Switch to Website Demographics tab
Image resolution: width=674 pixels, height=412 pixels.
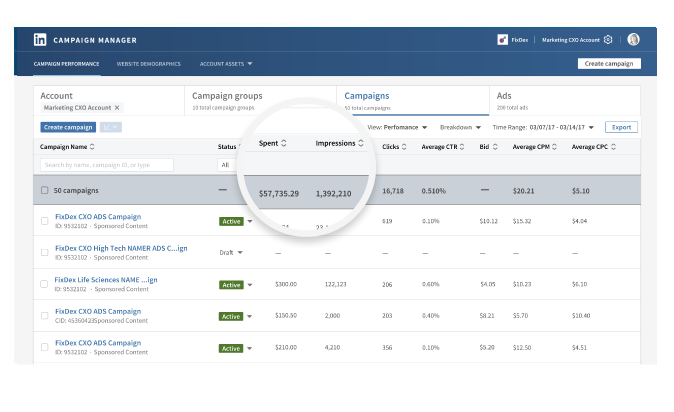click(149, 64)
